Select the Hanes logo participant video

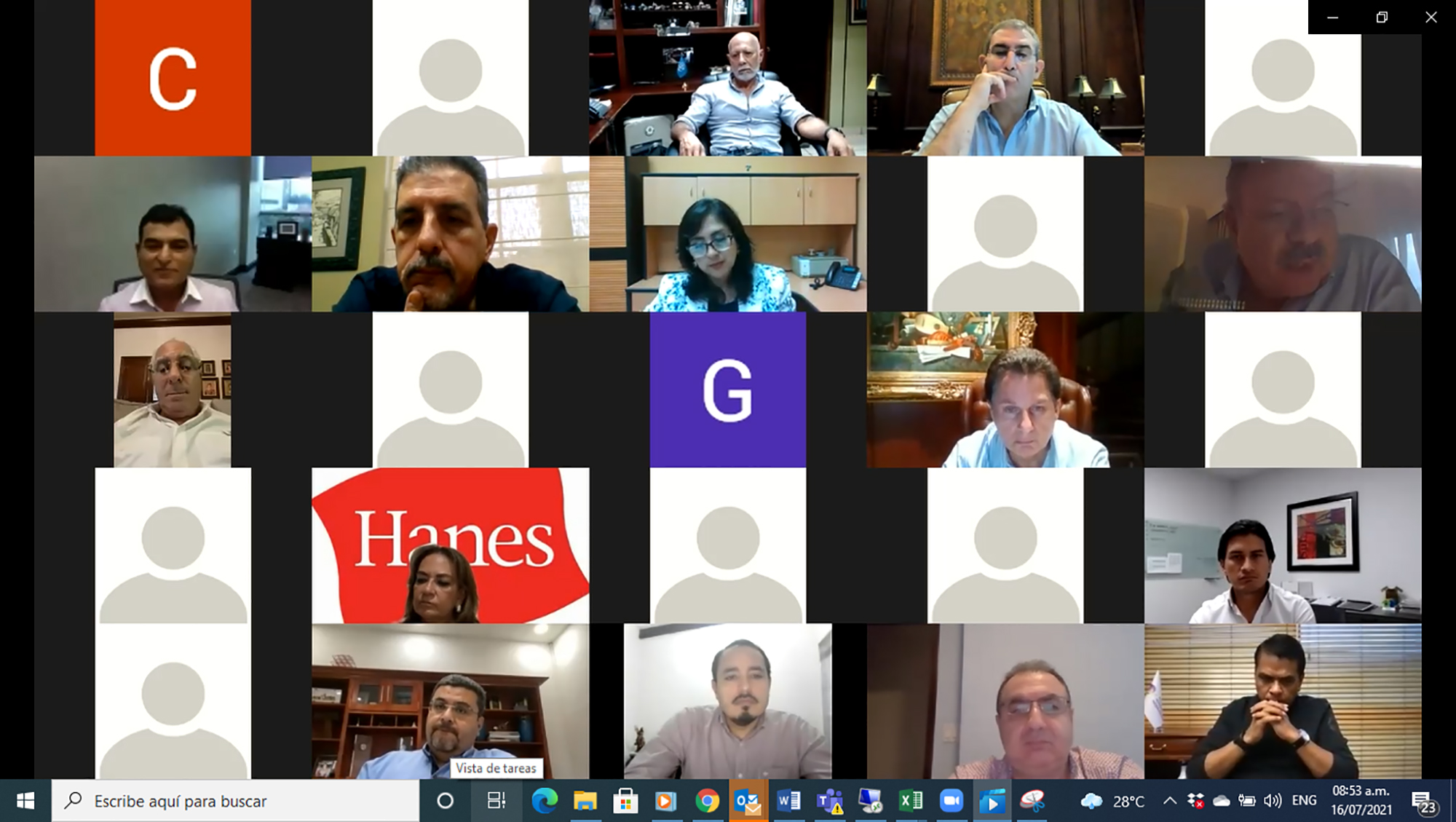pos(451,545)
